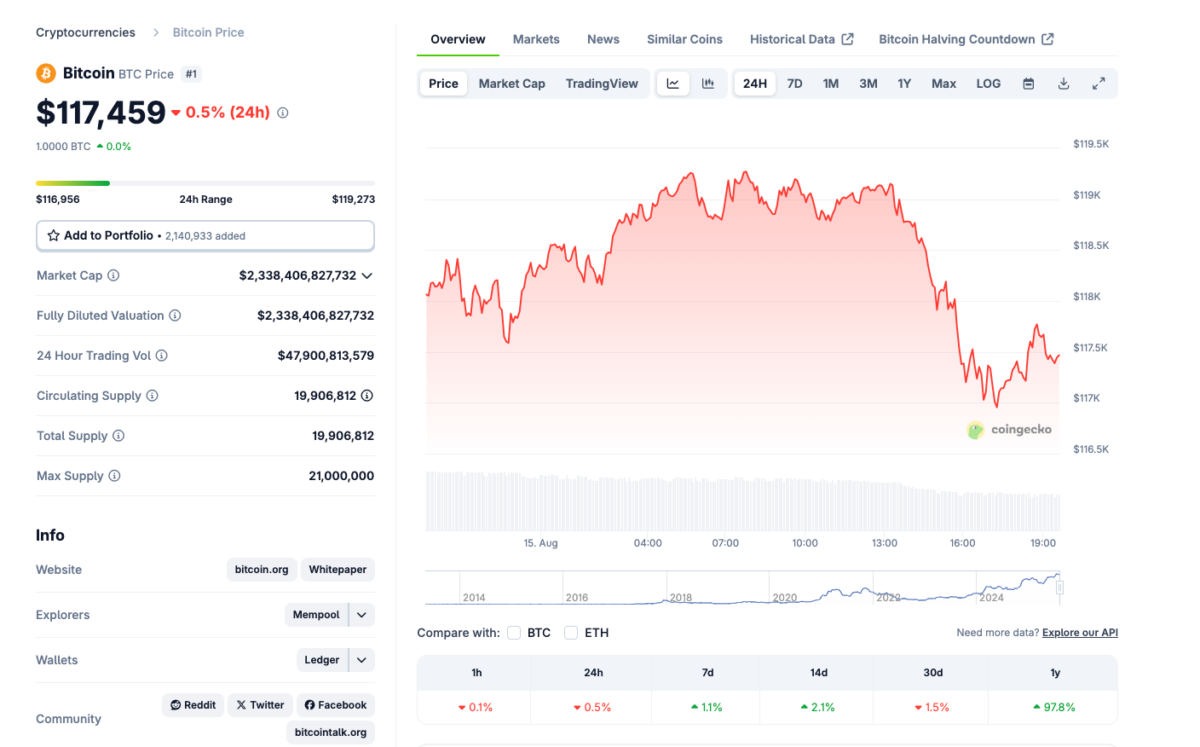Switch chart to TradingView
This screenshot has width=1200, height=747.
click(602, 84)
